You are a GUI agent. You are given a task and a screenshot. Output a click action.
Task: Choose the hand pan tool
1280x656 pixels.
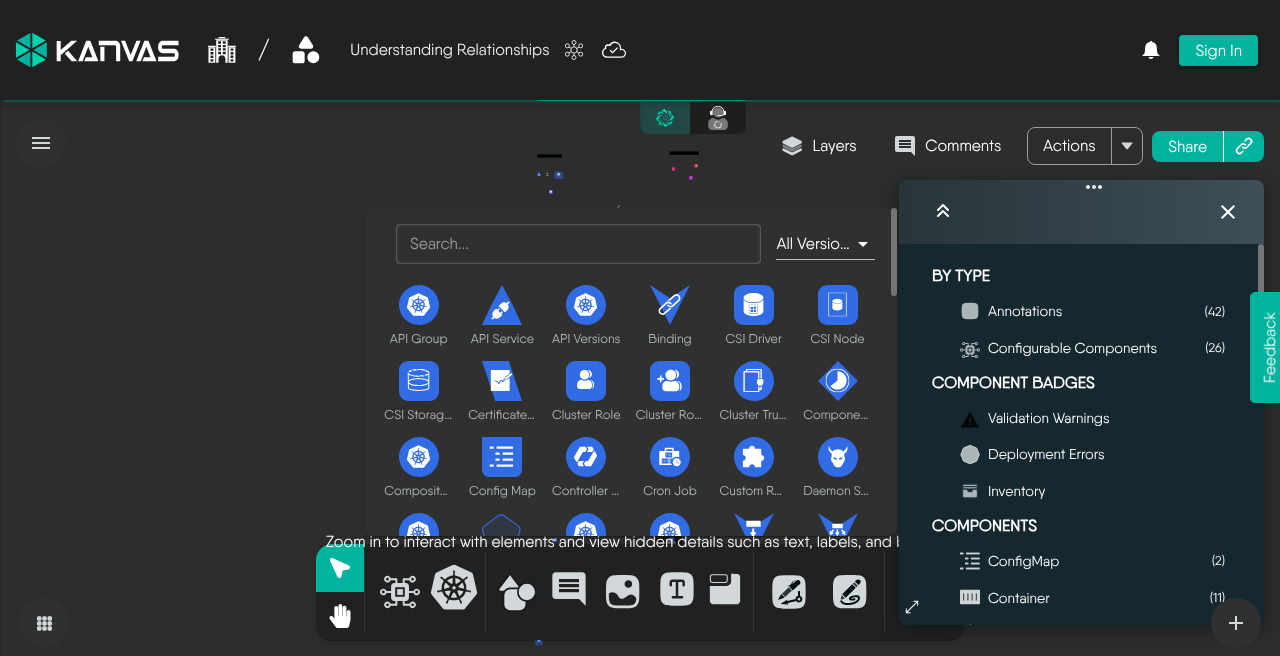340,616
